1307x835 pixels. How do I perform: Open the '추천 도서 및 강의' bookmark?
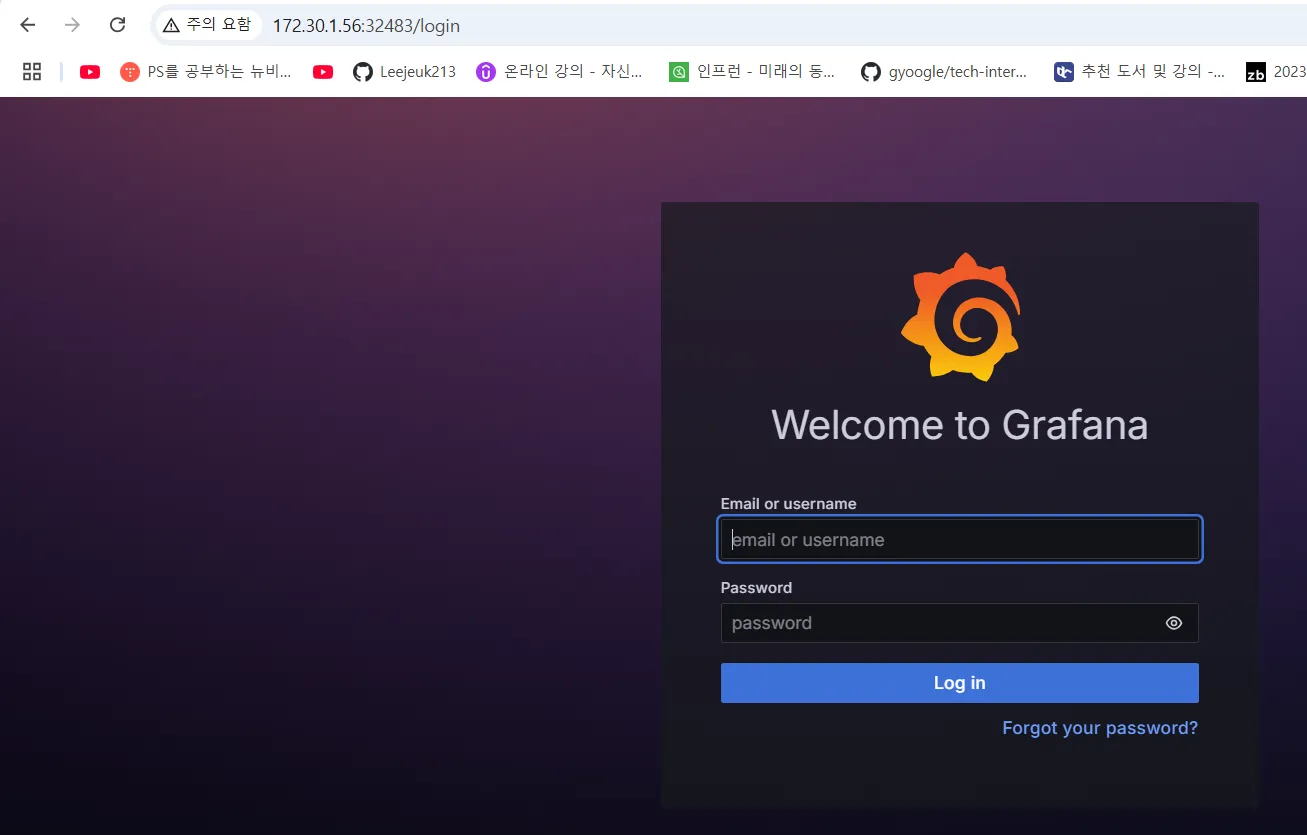pyautogui.click(x=1139, y=72)
